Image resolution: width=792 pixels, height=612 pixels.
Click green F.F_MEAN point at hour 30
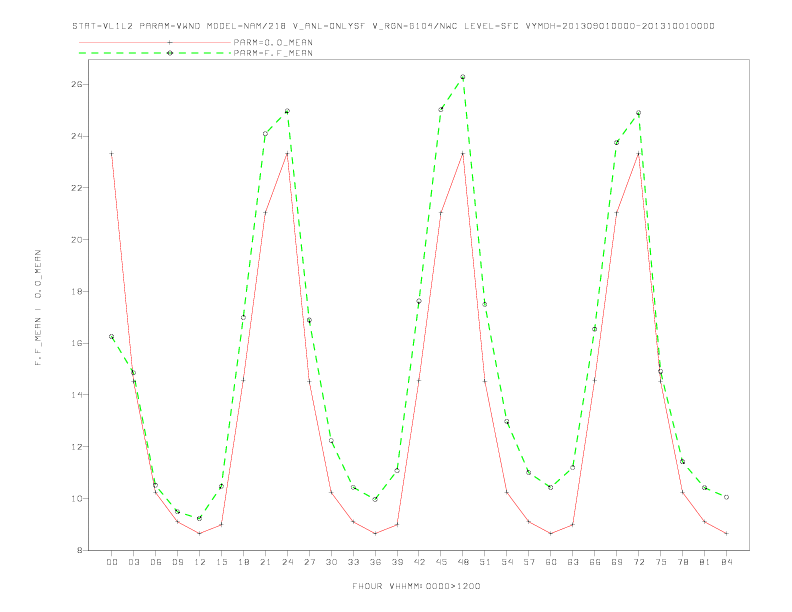click(x=331, y=441)
